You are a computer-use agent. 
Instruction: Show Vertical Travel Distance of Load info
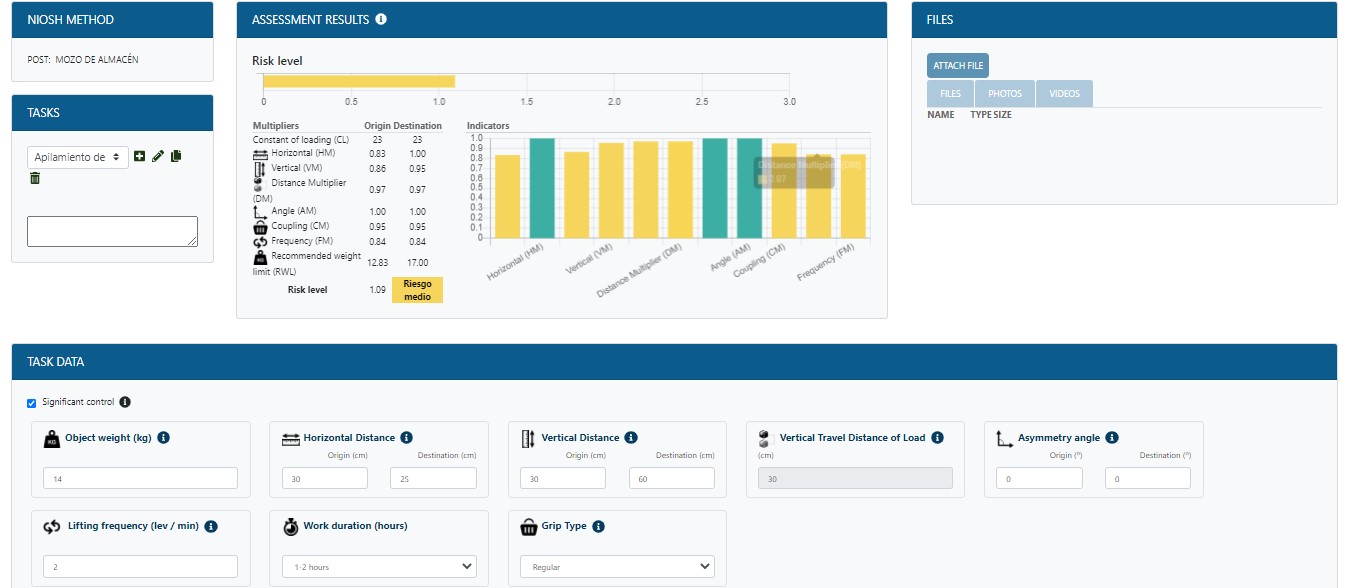[x=938, y=437]
